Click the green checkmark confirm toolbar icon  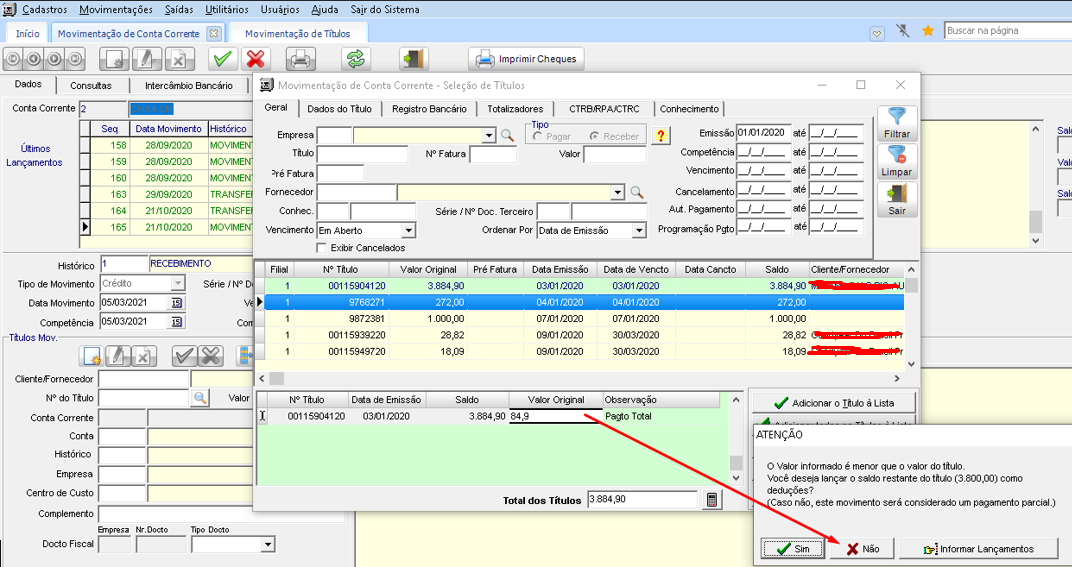223,59
